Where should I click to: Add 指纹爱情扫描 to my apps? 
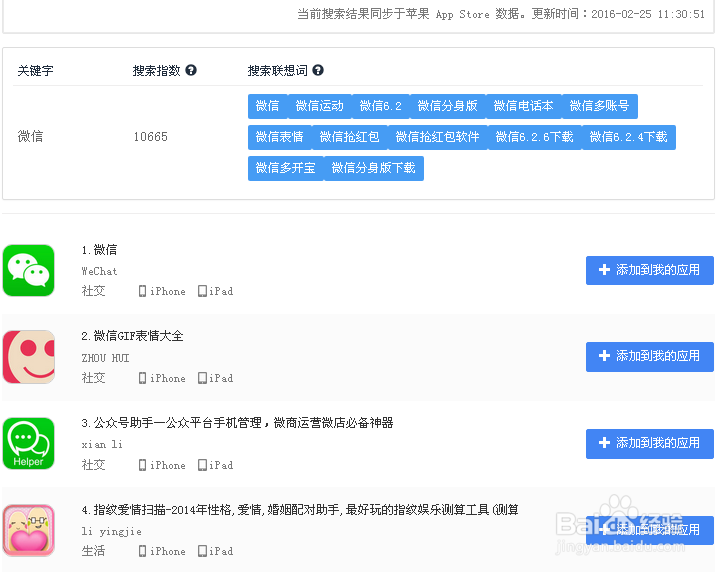coord(650,530)
